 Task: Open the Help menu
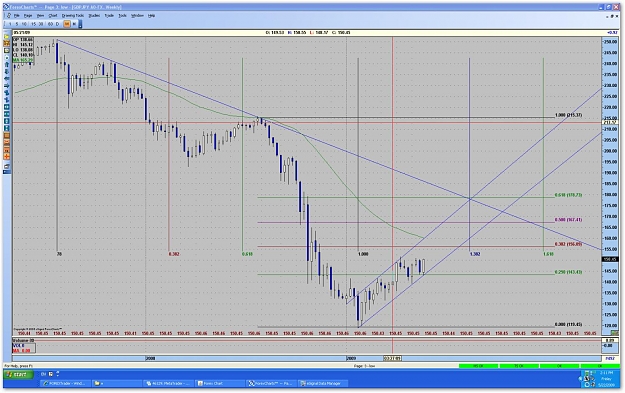pyautogui.click(x=151, y=16)
